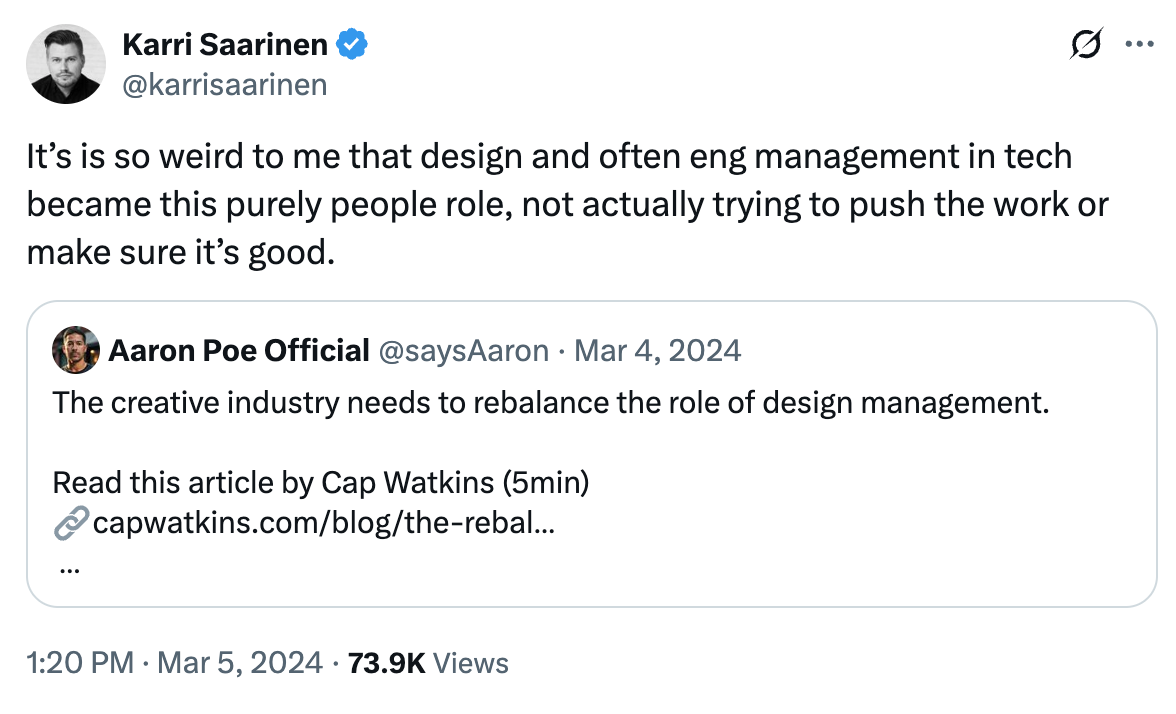Click the quoted sentence about the creative industry
The height and width of the screenshot is (714, 1176).
click(x=551, y=403)
